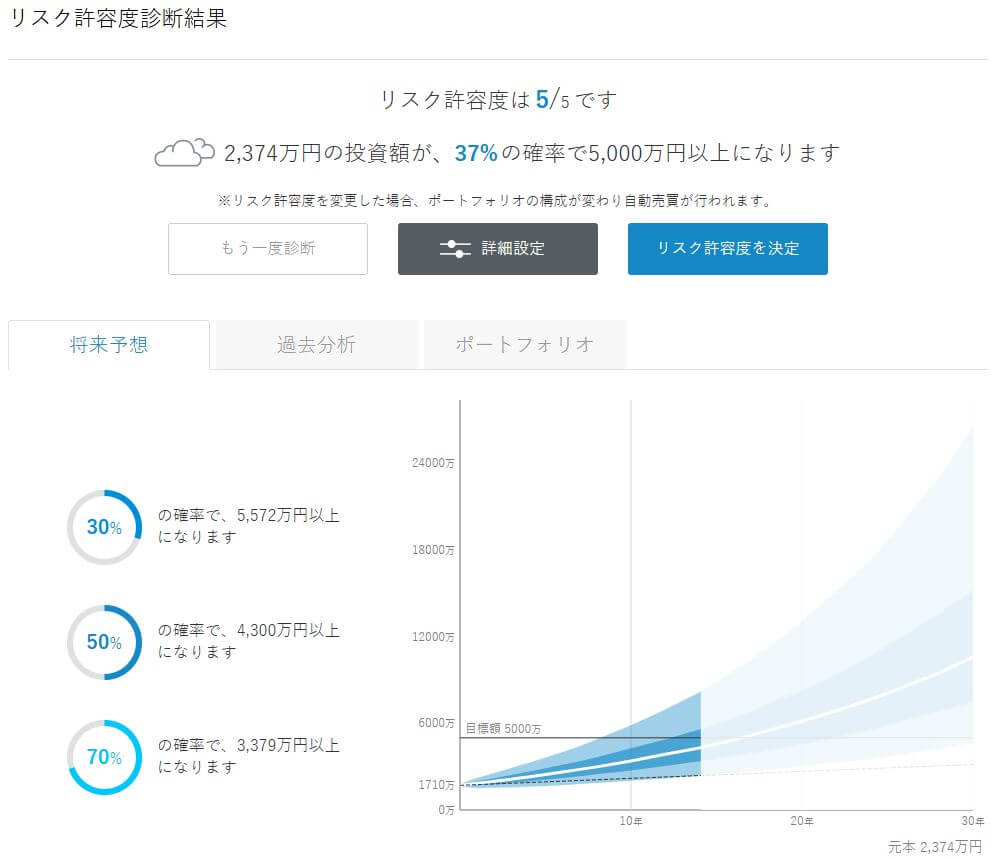The width and height of the screenshot is (991, 861).
Task: Open the ポートフォリオ tab
Action: (525, 345)
